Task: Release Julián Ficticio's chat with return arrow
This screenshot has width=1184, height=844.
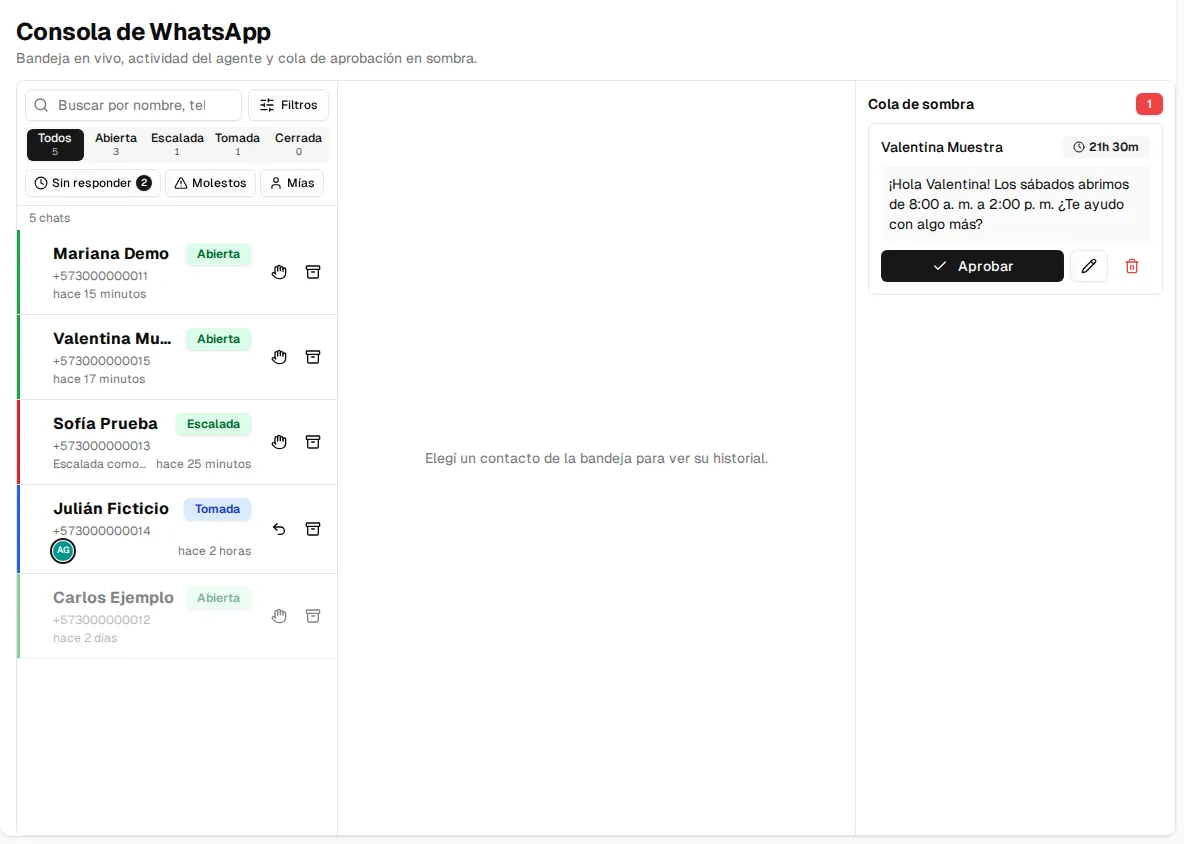Action: coord(279,529)
